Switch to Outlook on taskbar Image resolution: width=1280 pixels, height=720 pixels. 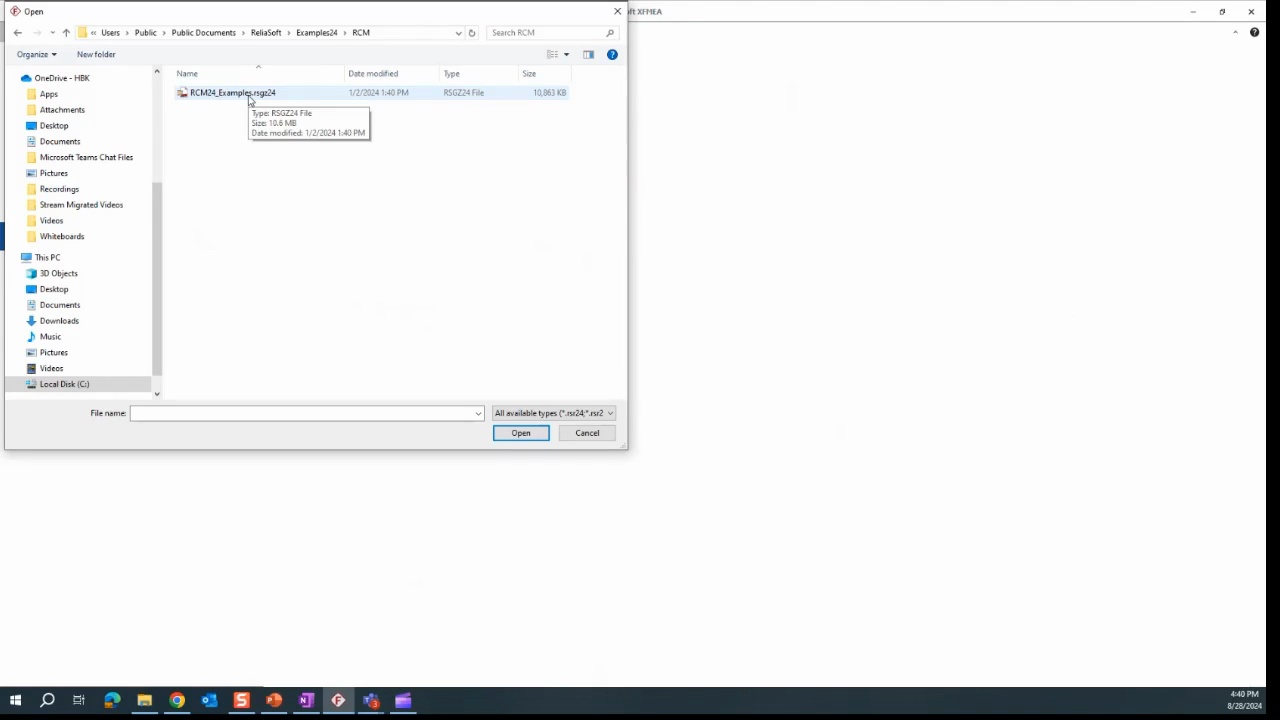tap(209, 700)
